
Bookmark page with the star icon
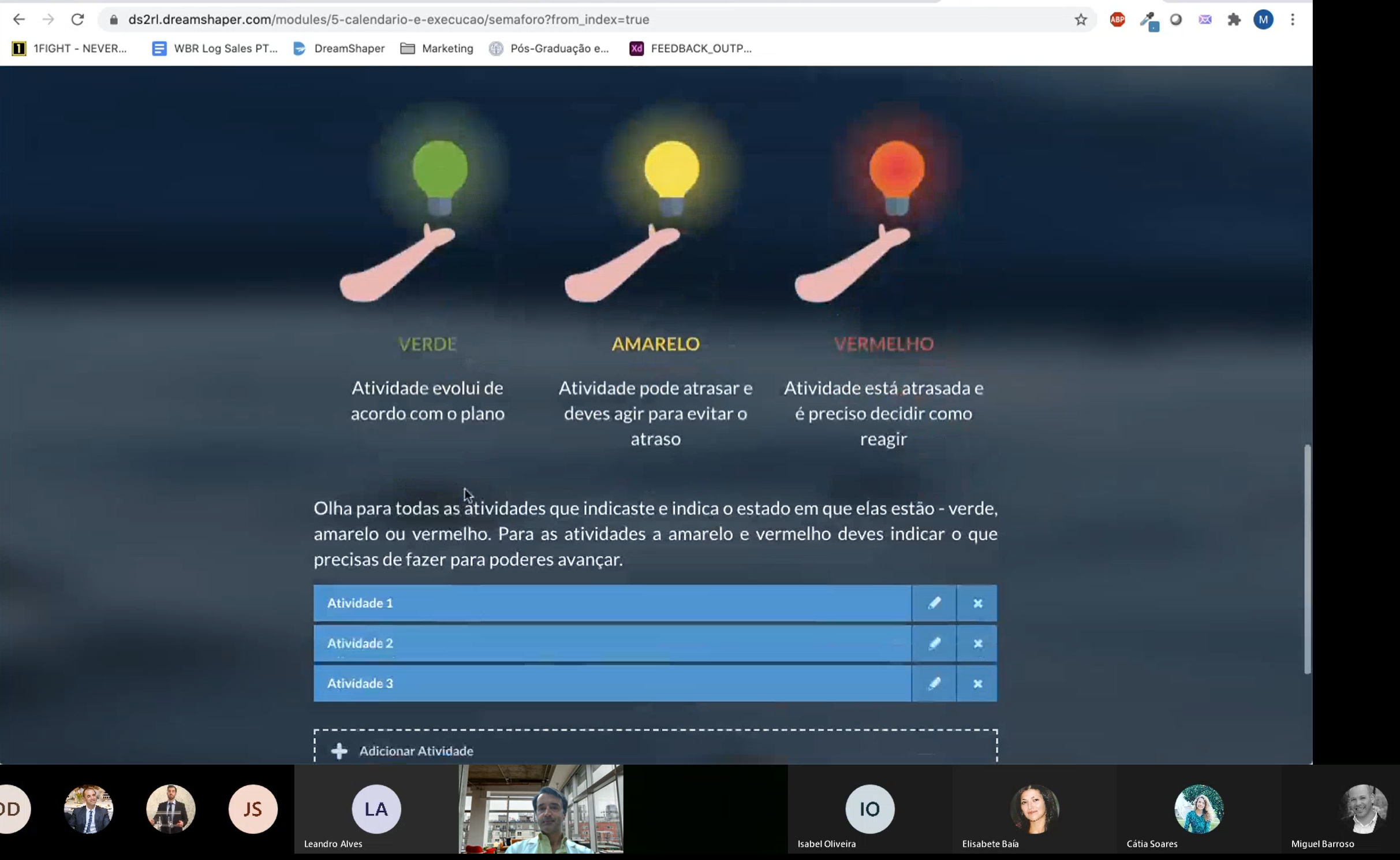pyautogui.click(x=1081, y=20)
